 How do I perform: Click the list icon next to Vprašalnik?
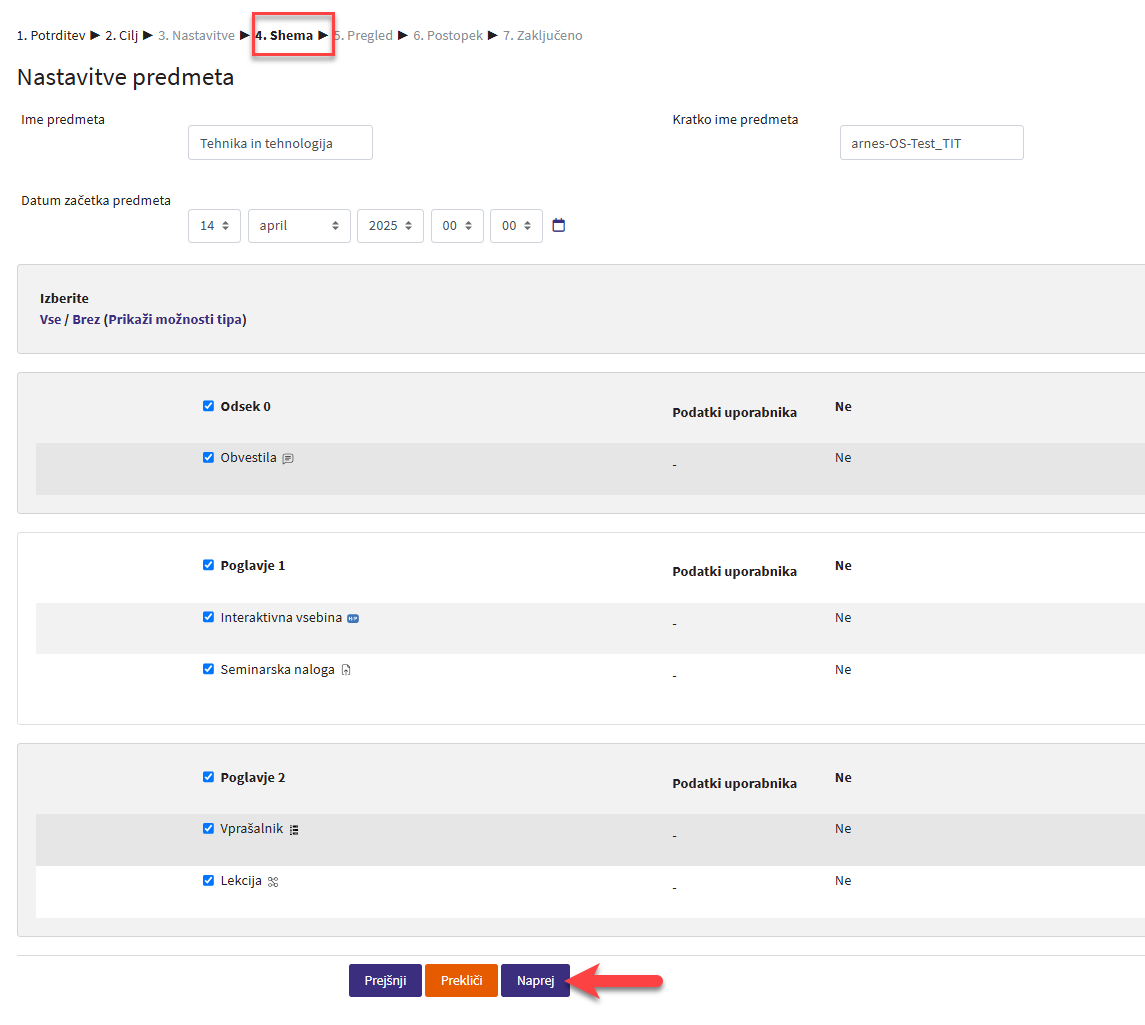pos(294,829)
